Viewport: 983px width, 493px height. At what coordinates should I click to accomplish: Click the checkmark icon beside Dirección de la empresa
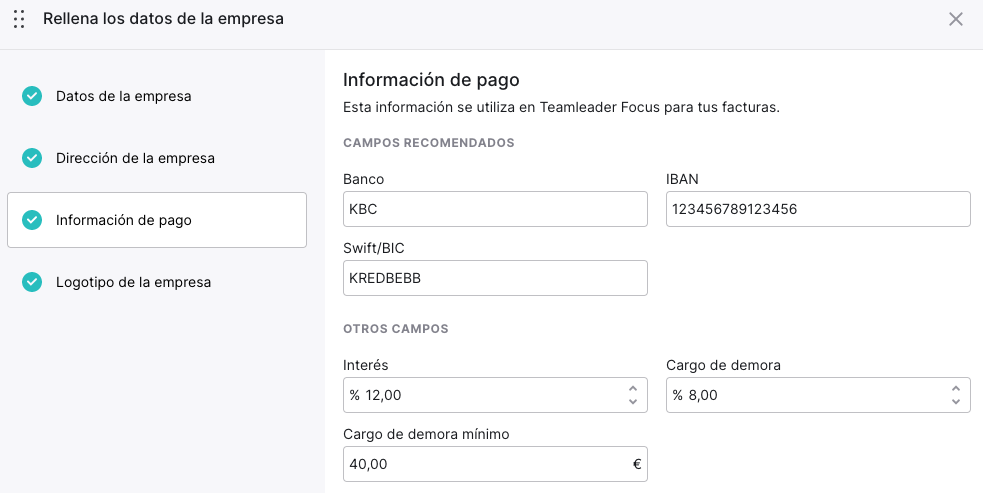click(32, 158)
